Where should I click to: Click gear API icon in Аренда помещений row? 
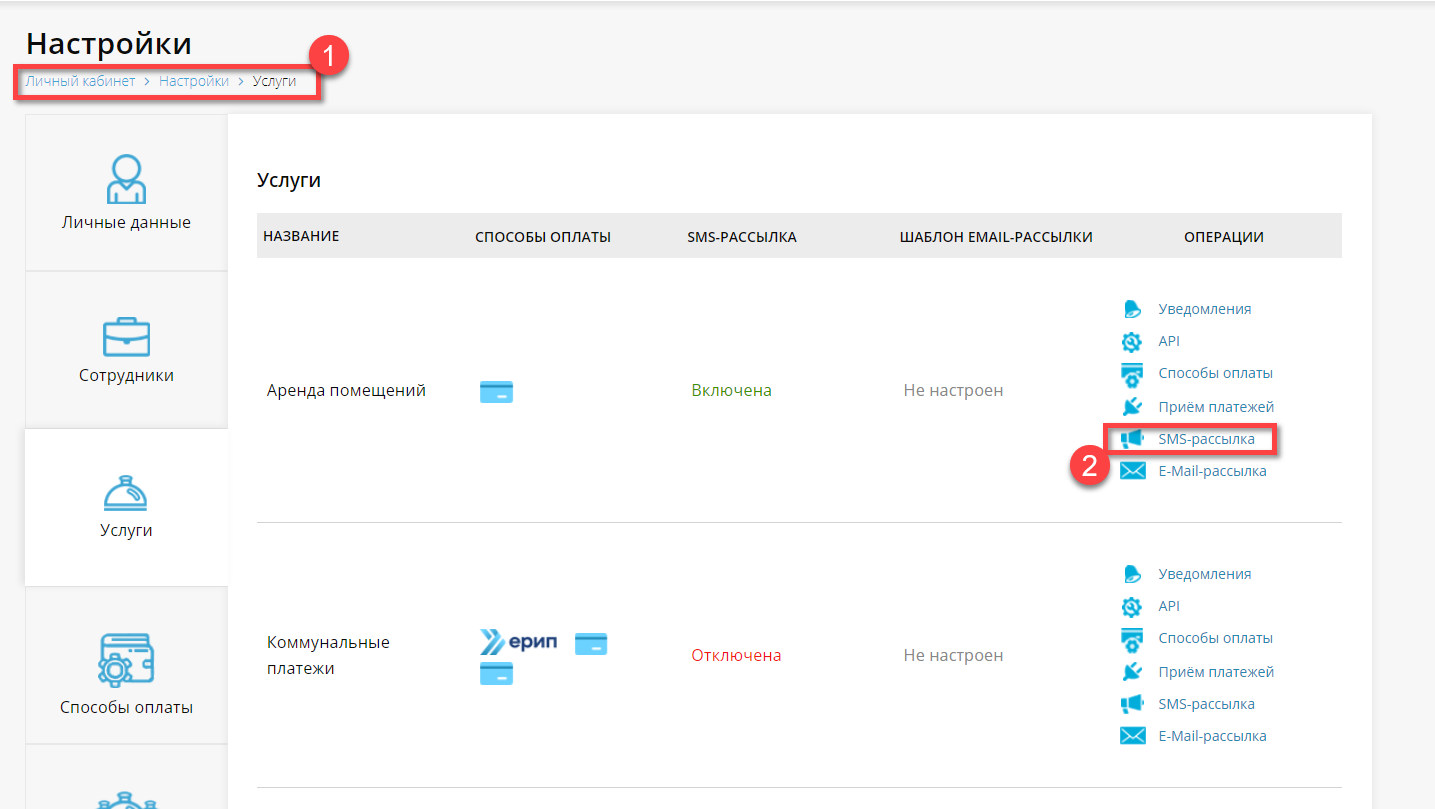(1132, 341)
